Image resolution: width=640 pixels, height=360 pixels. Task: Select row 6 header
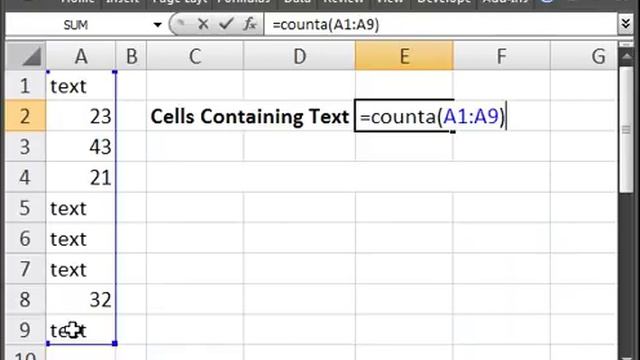[25, 238]
